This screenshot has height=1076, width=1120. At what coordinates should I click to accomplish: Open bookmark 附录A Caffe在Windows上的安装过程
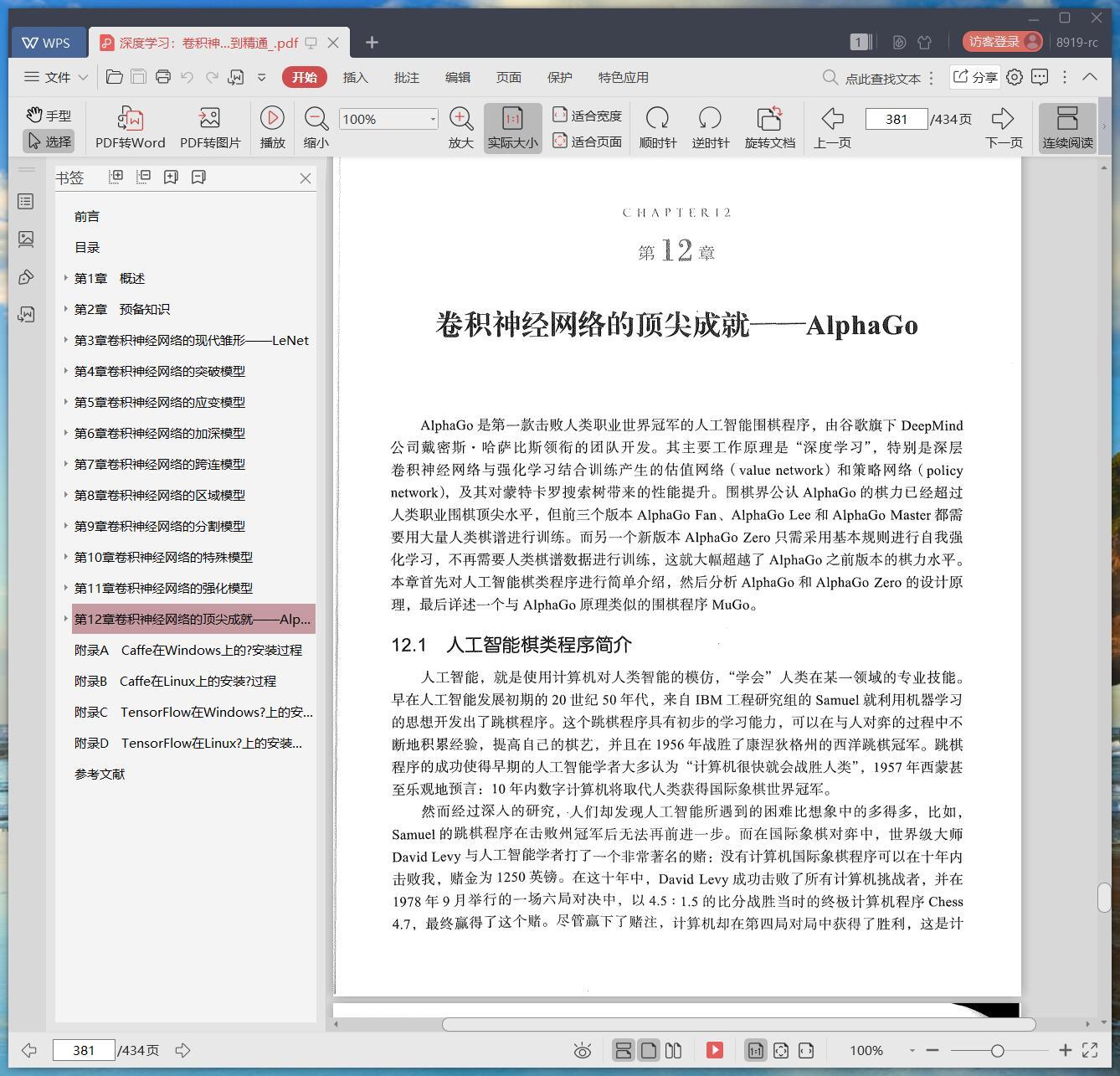coord(188,650)
